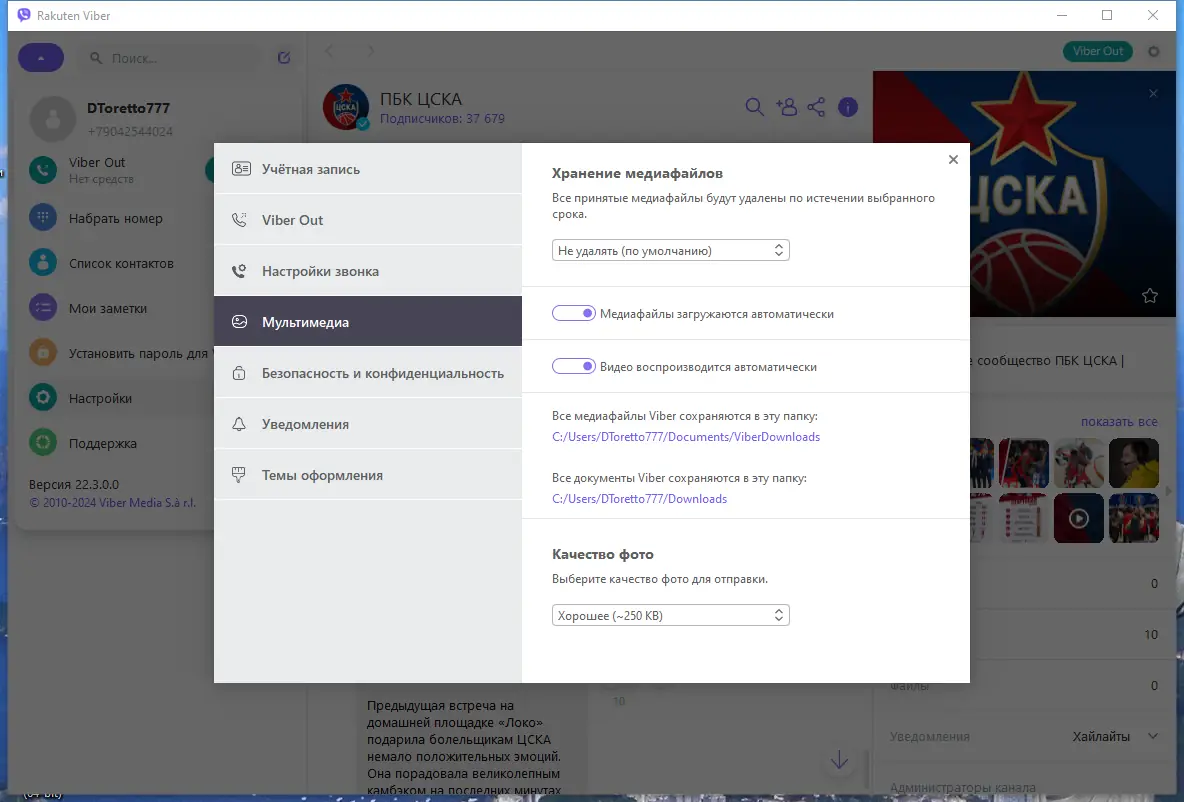Image resolution: width=1184 pixels, height=802 pixels.
Task: Open the share icon for ПБК ЦСКА channel
Action: click(816, 106)
